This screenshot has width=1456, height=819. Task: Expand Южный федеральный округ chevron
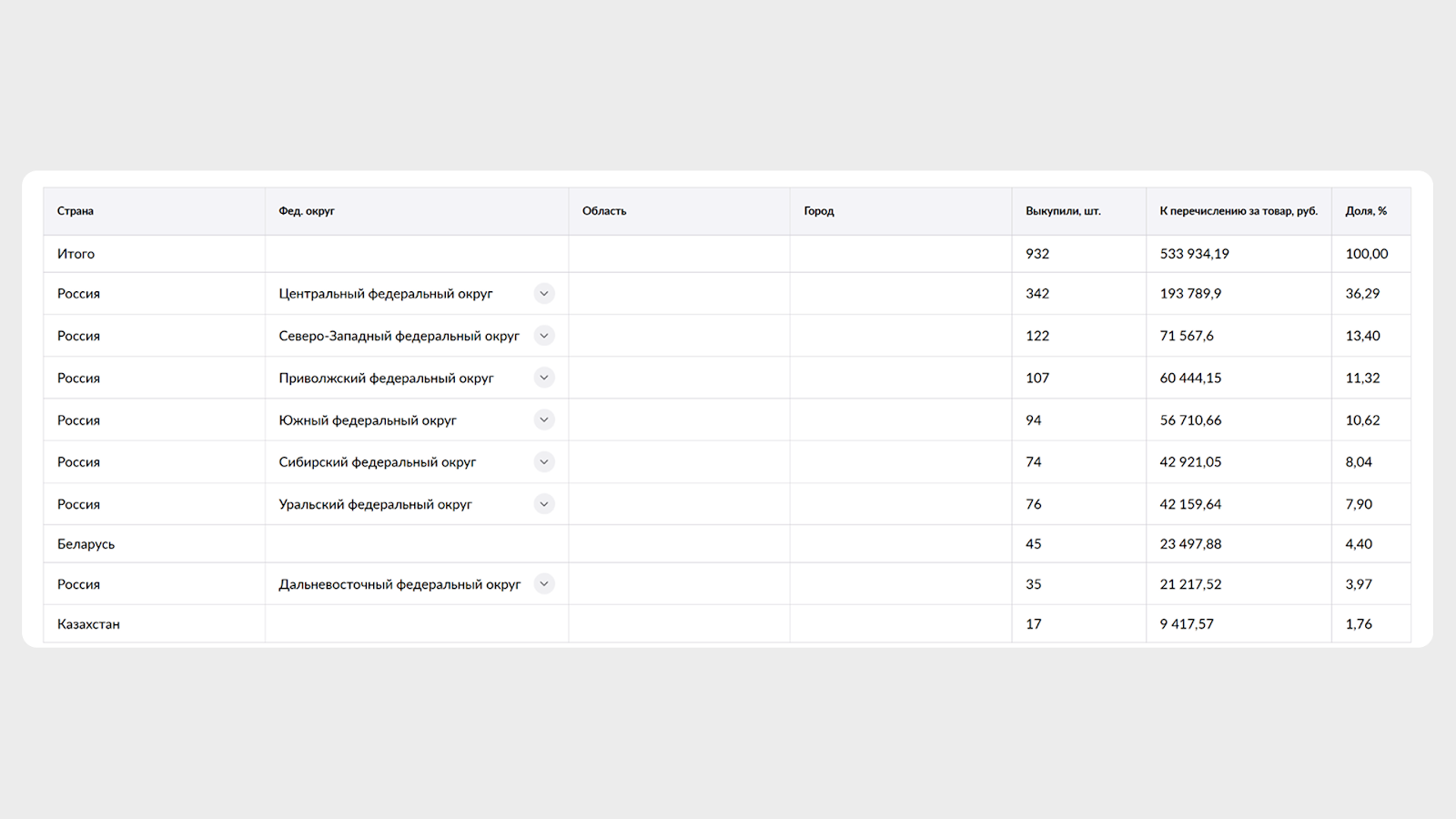(x=544, y=420)
